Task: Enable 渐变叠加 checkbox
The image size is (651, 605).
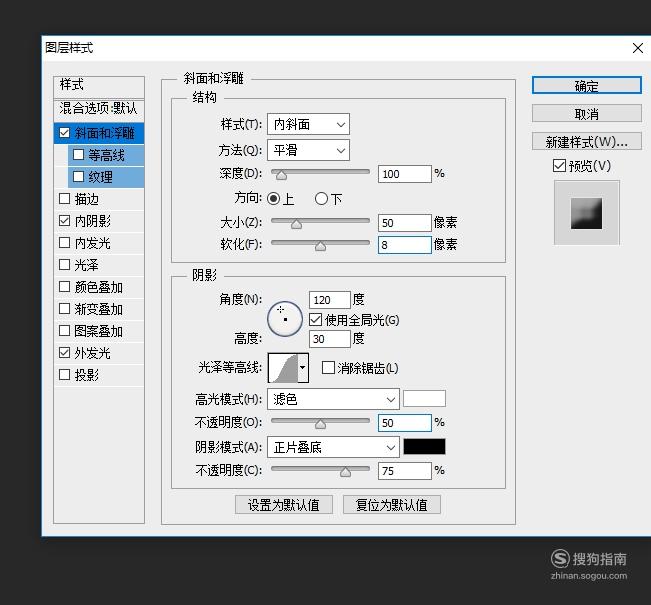Action: 64,309
